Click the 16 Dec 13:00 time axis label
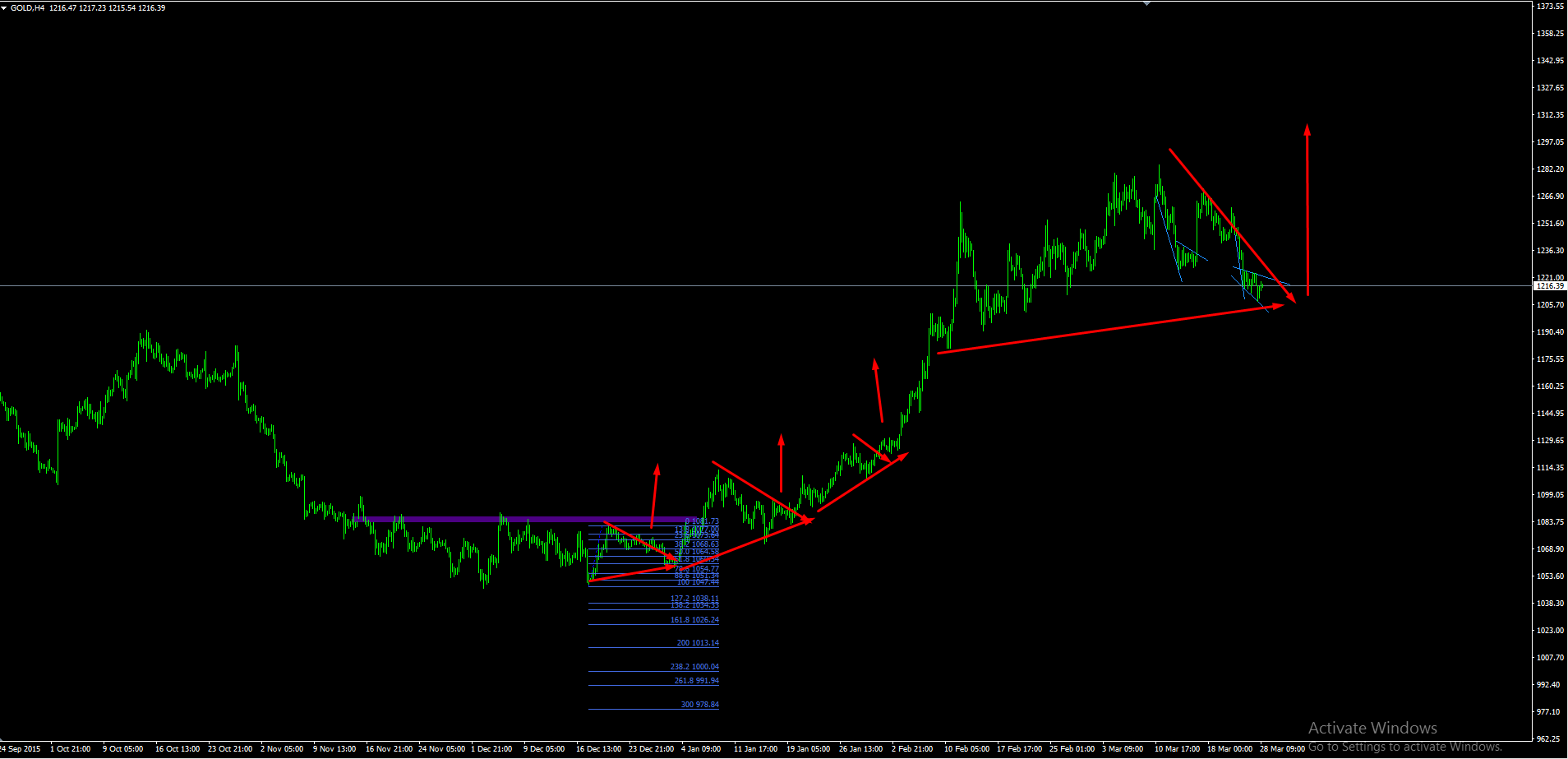This screenshot has height=759, width=1568. [598, 749]
